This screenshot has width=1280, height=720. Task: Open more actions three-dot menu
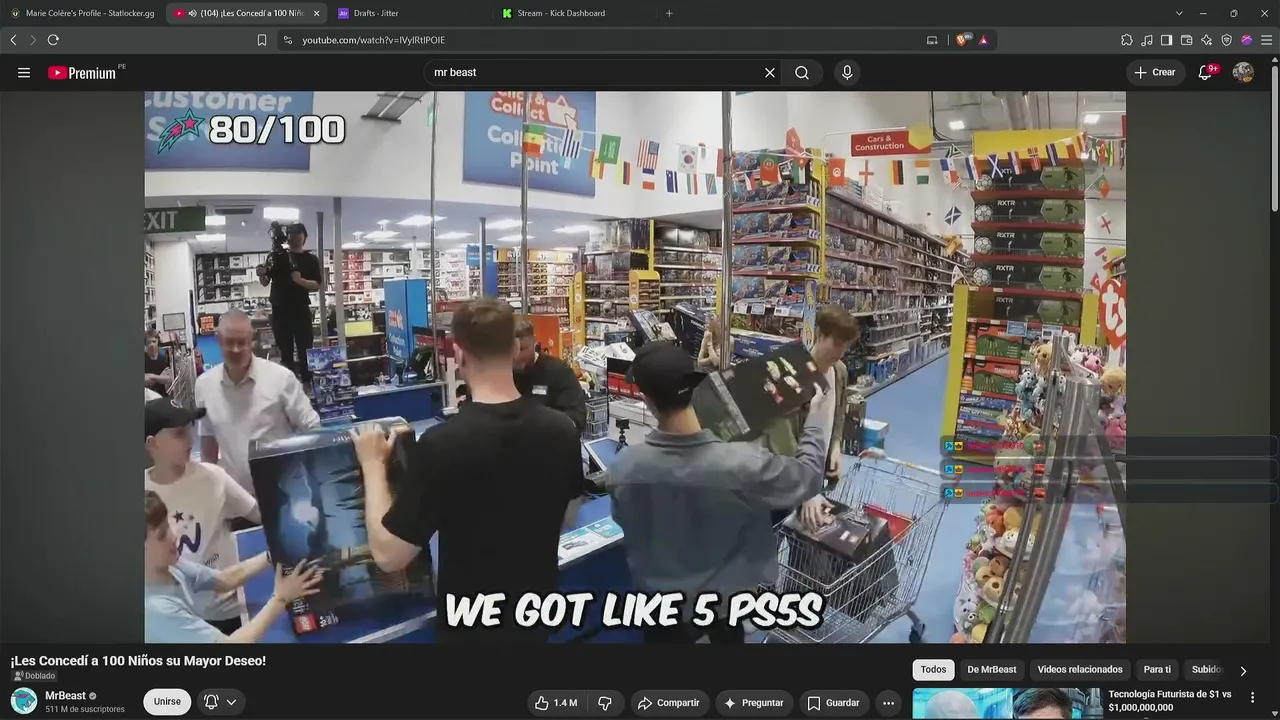pyautogui.click(x=888, y=703)
